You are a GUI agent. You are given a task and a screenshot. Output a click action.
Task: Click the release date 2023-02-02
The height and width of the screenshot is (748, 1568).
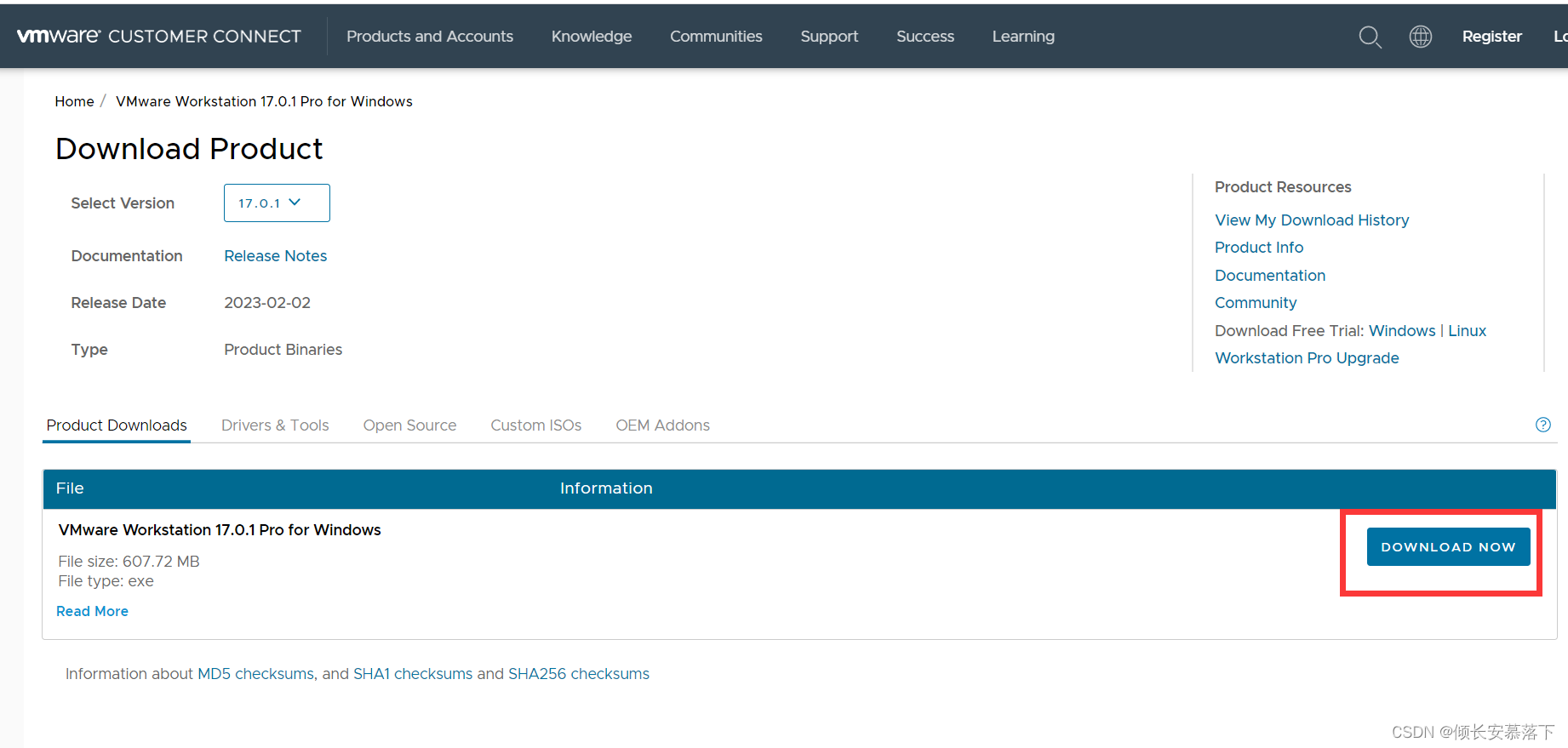267,303
